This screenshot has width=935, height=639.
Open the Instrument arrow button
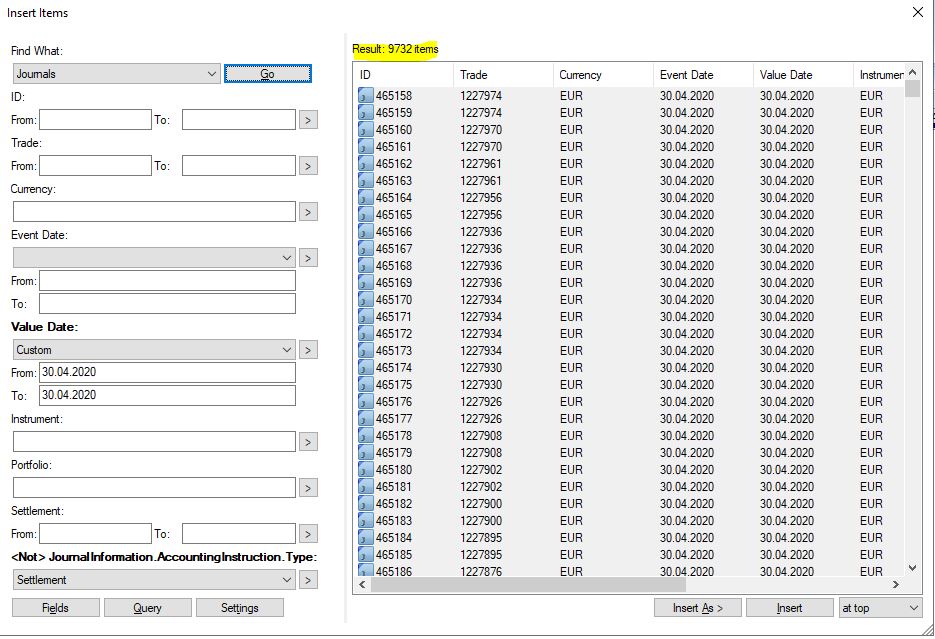pos(308,442)
